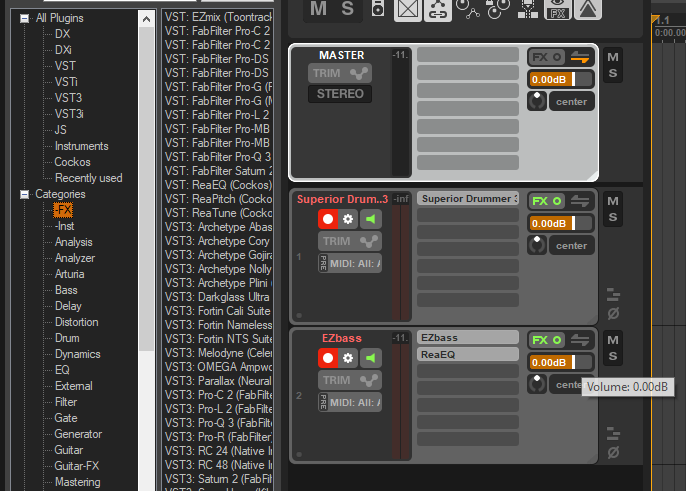
Task: Mute the EZbass track
Action: 613,340
